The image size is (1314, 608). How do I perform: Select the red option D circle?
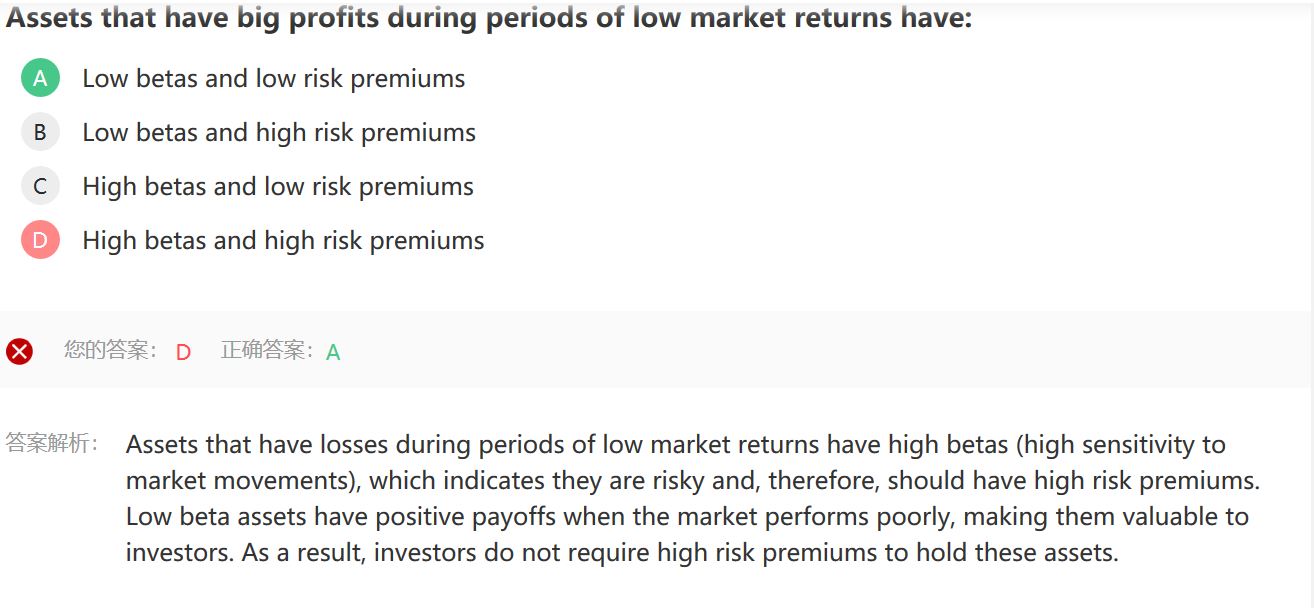click(x=40, y=240)
